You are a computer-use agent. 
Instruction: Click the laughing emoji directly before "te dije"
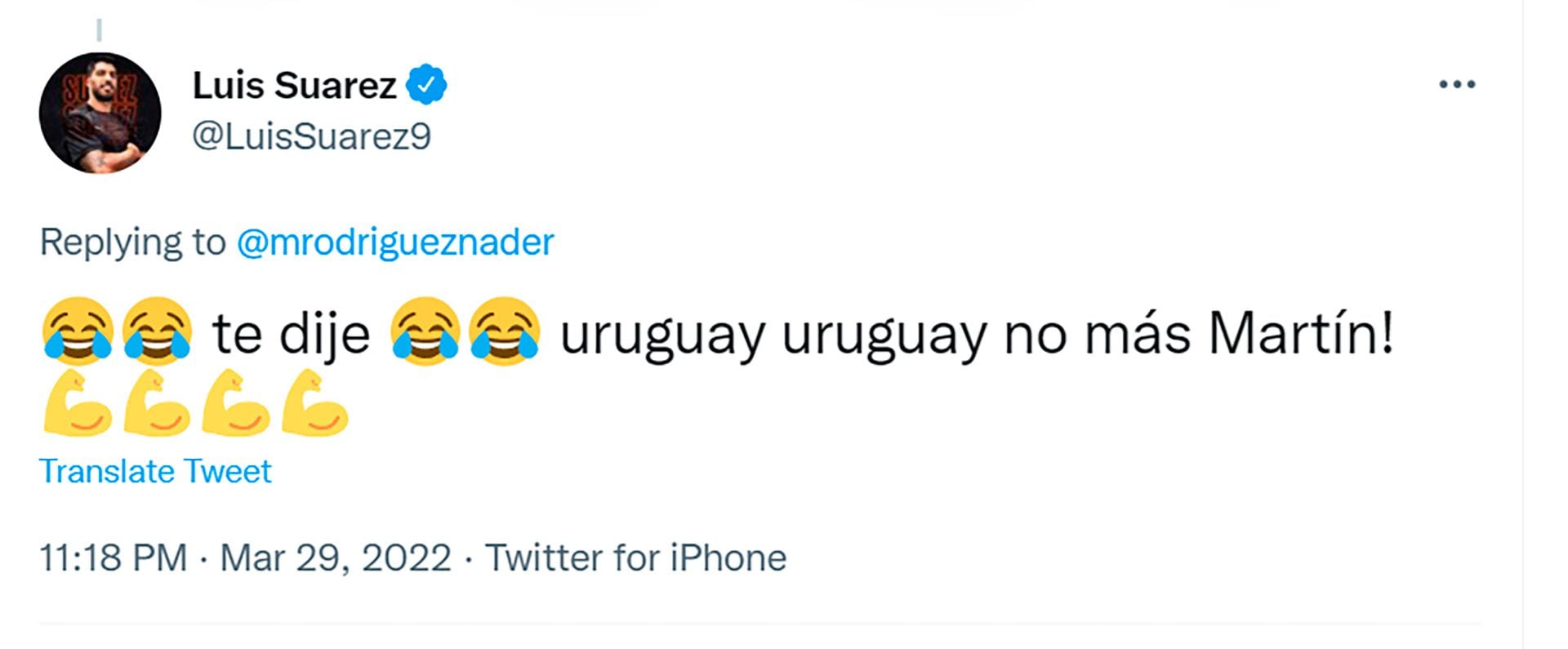[157, 331]
